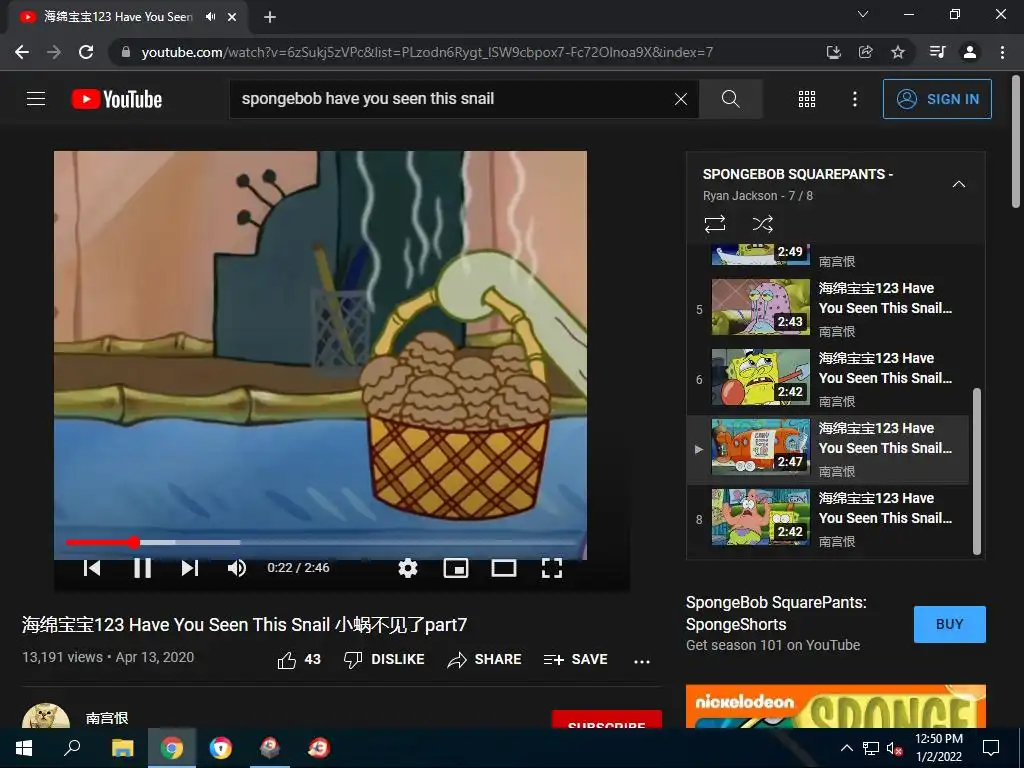The height and width of the screenshot is (768, 1024).
Task: Open the YouTube hamburger guide menu
Action: point(36,99)
